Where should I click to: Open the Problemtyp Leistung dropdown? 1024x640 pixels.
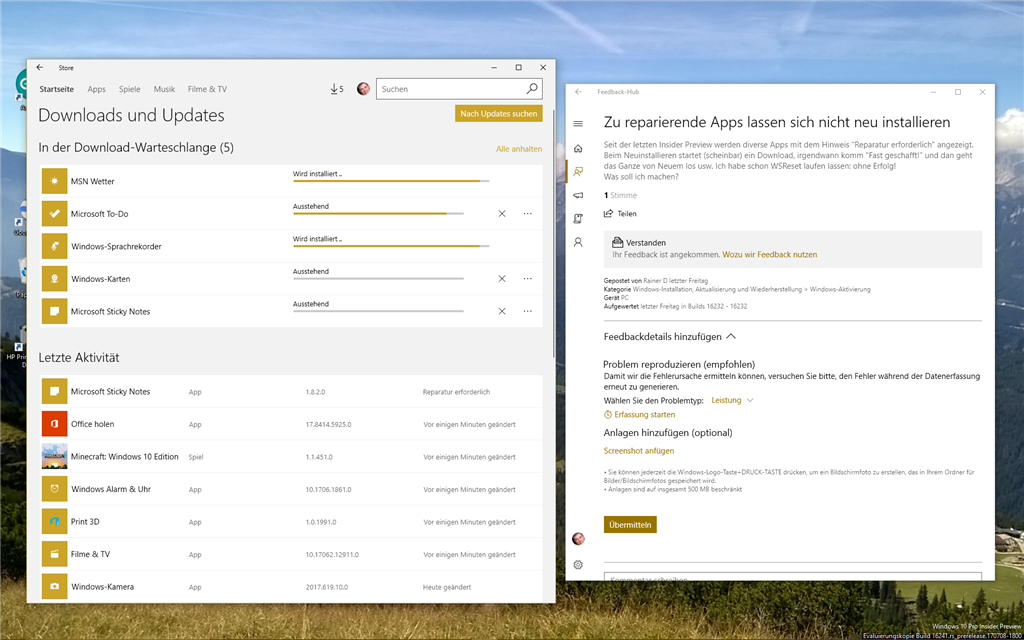pos(732,400)
